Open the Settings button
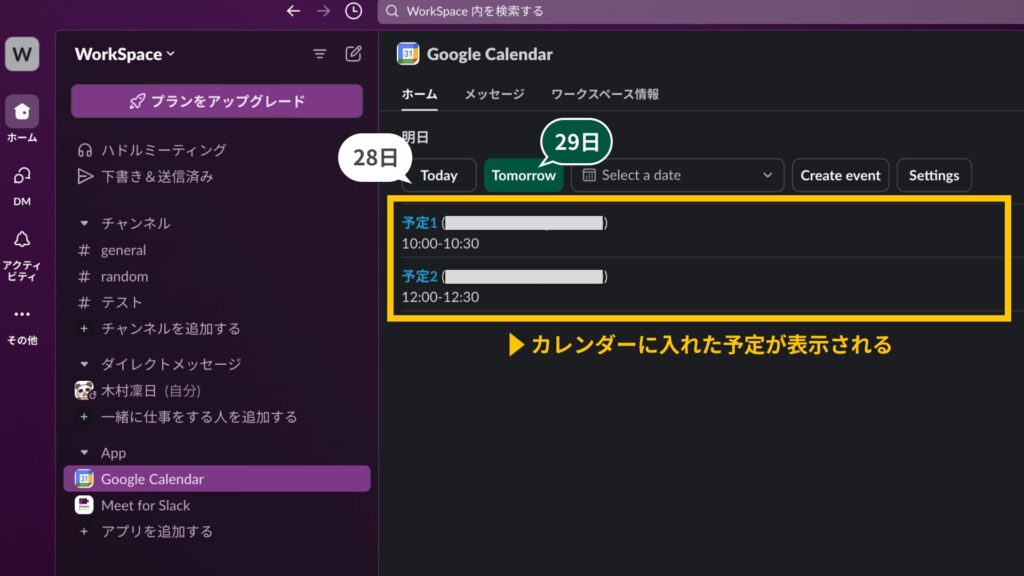The width and height of the screenshot is (1024, 576). point(934,175)
